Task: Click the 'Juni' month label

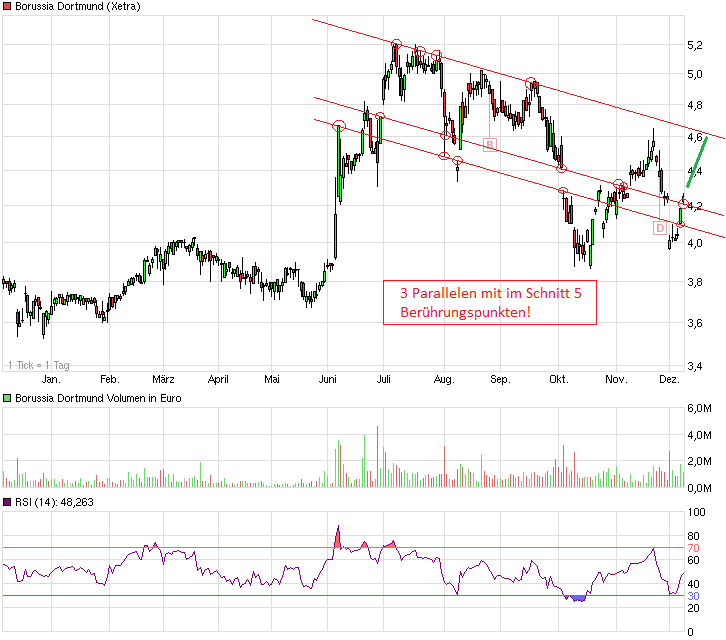Action: [x=327, y=379]
